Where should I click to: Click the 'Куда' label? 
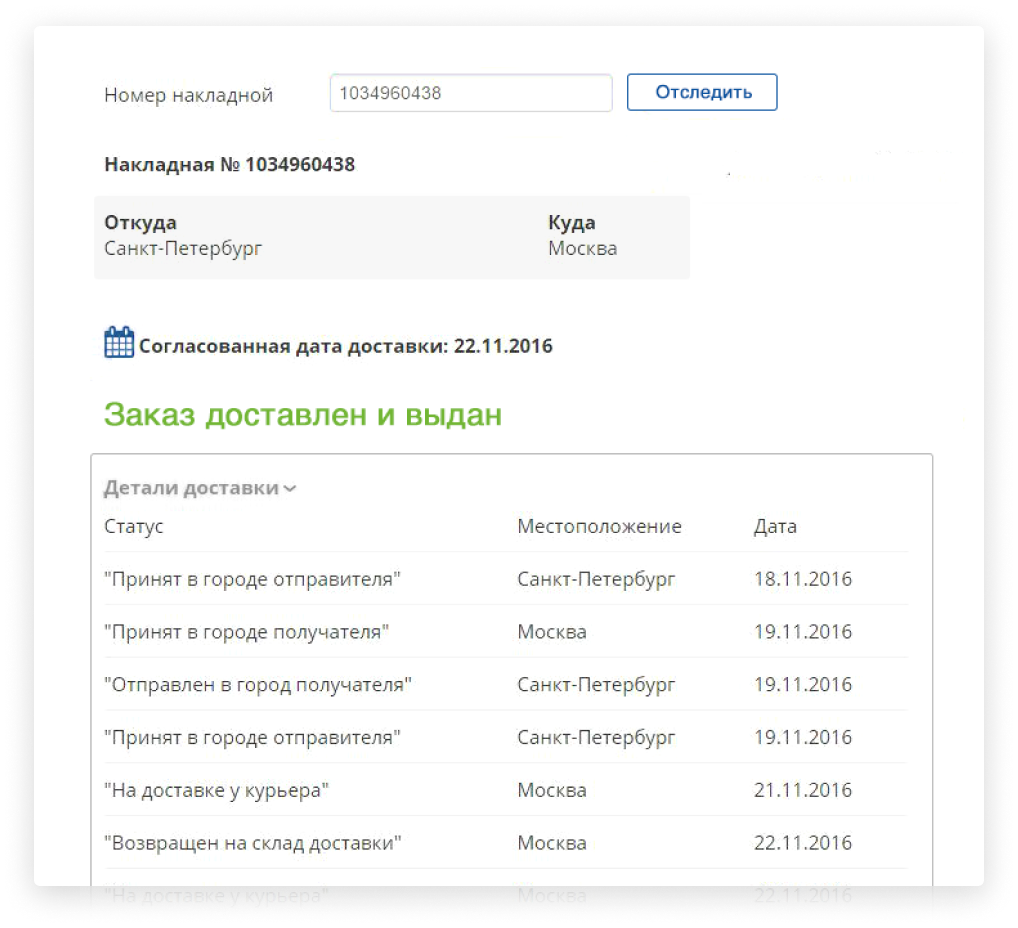tap(571, 222)
